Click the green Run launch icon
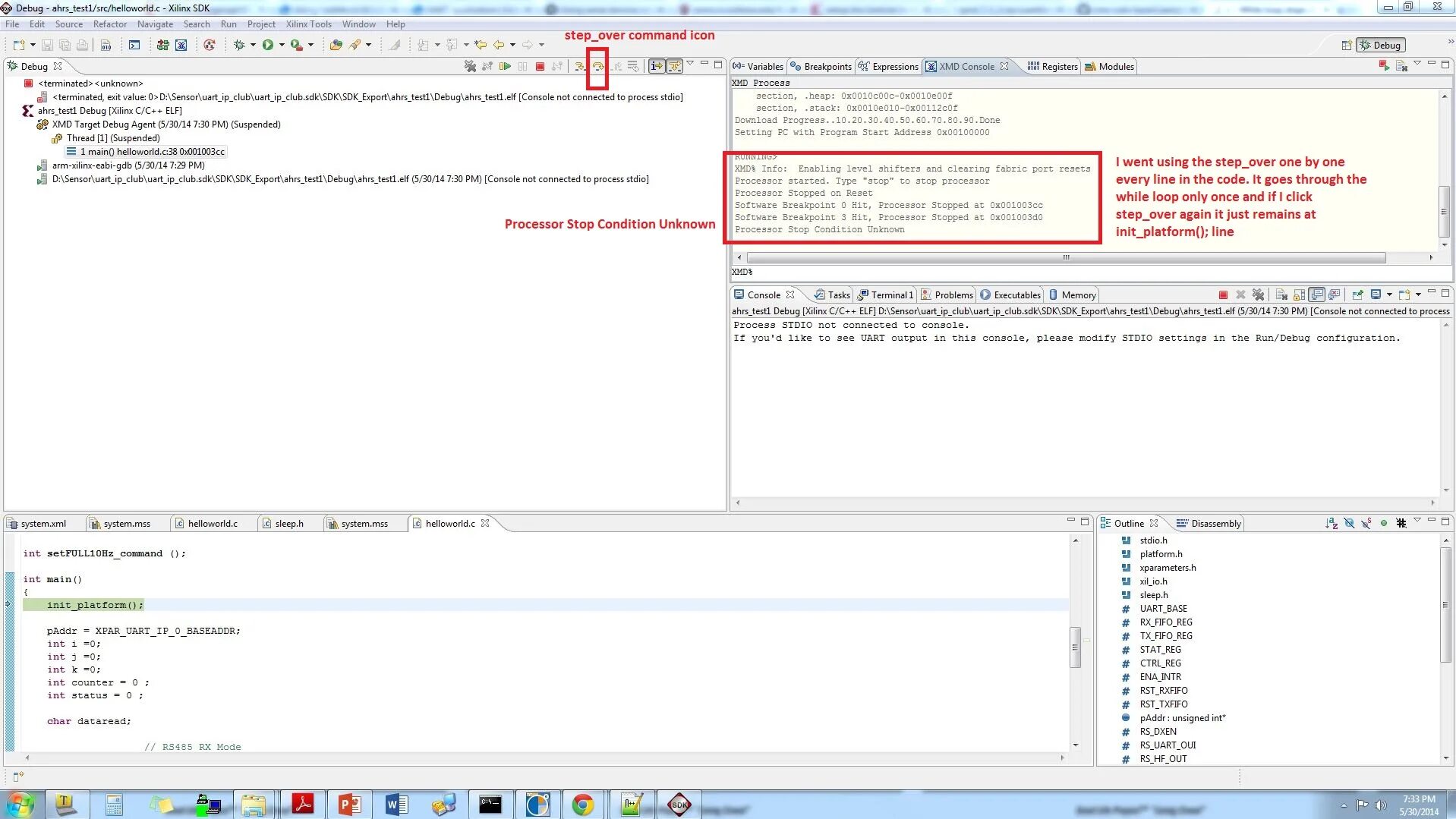Viewport: 1456px width, 819px height. tap(268, 46)
